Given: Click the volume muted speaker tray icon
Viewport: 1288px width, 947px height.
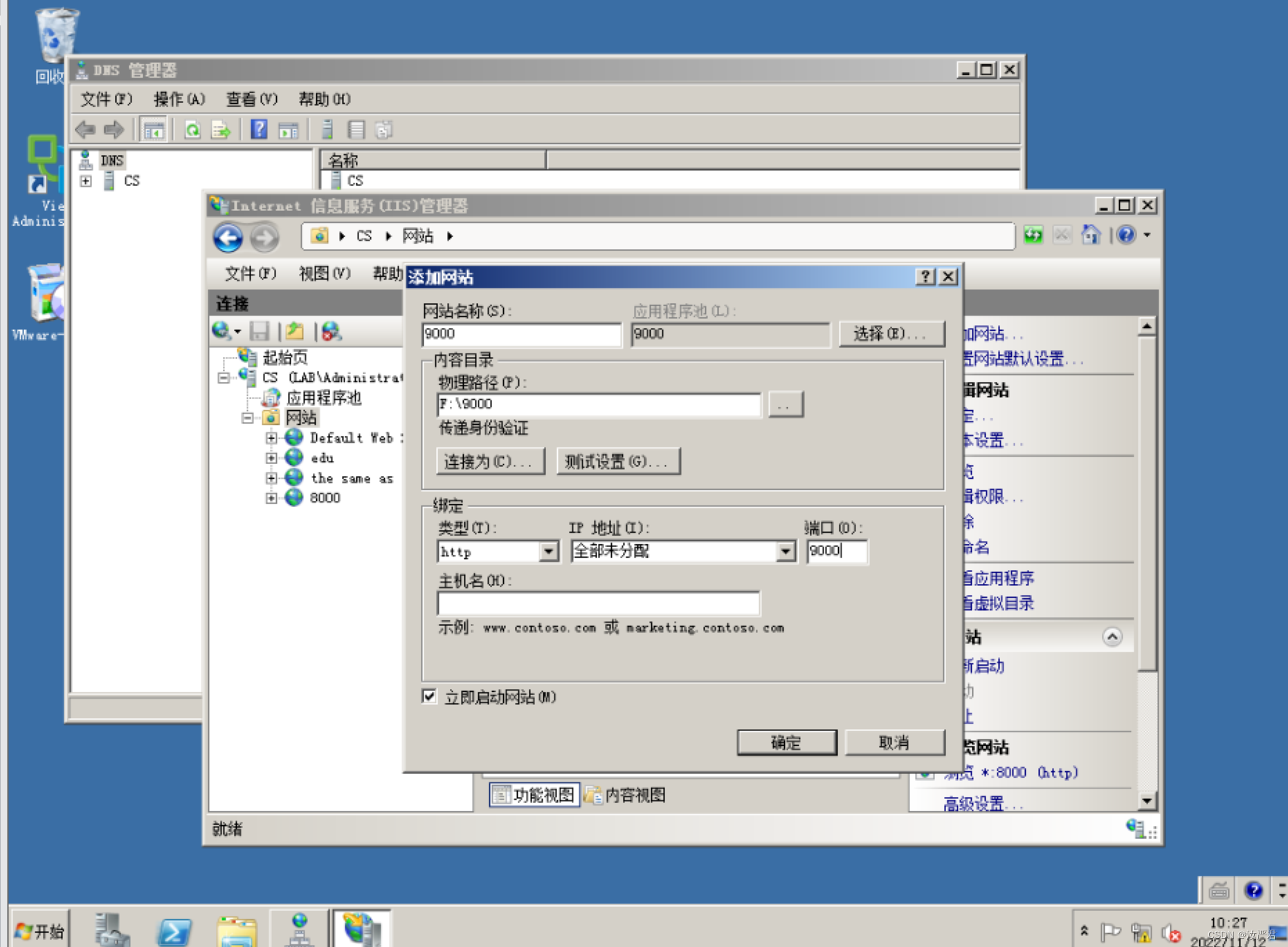Looking at the screenshot, I should [1171, 933].
